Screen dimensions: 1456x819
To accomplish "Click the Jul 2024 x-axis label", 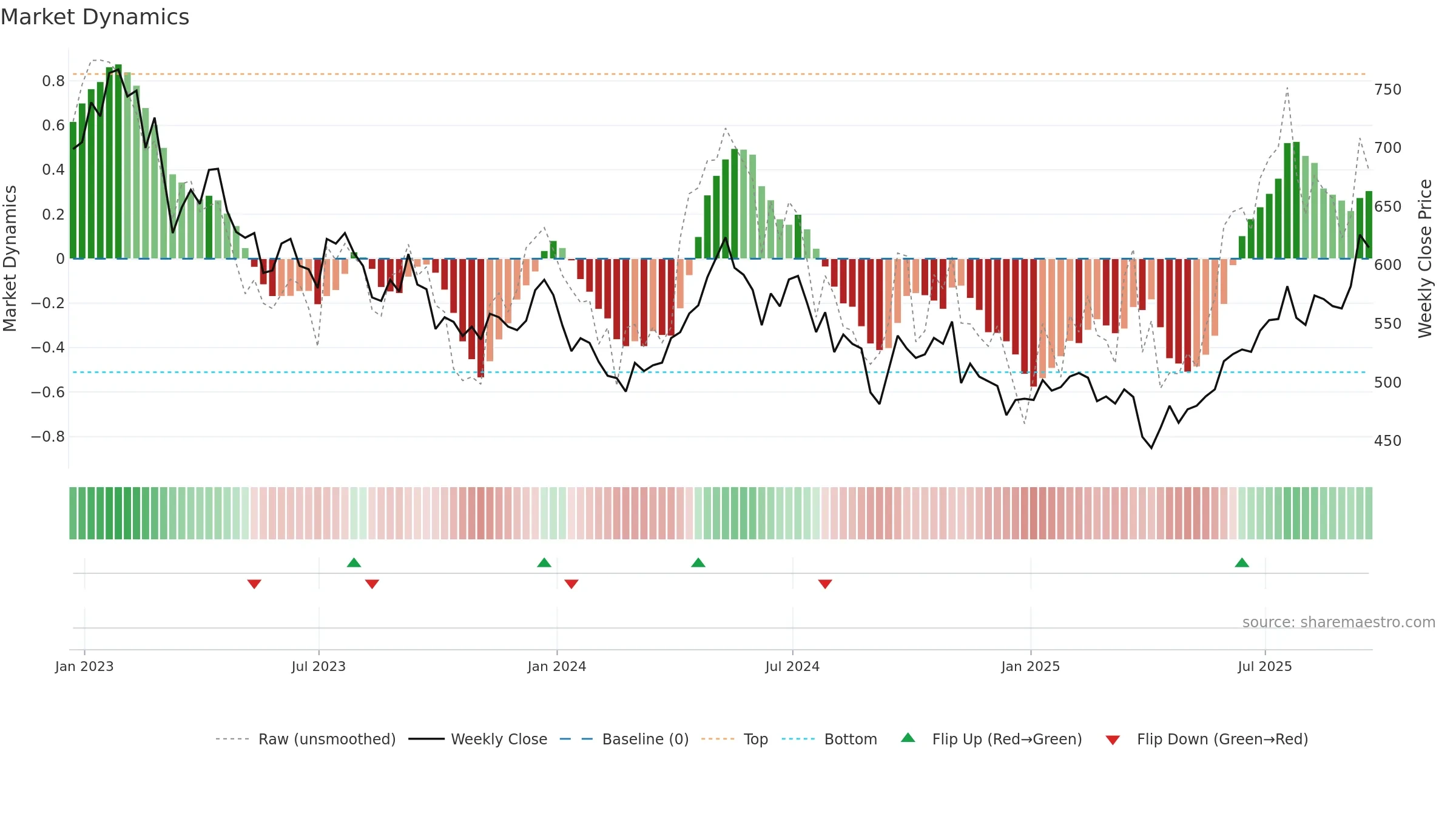I will point(792,666).
